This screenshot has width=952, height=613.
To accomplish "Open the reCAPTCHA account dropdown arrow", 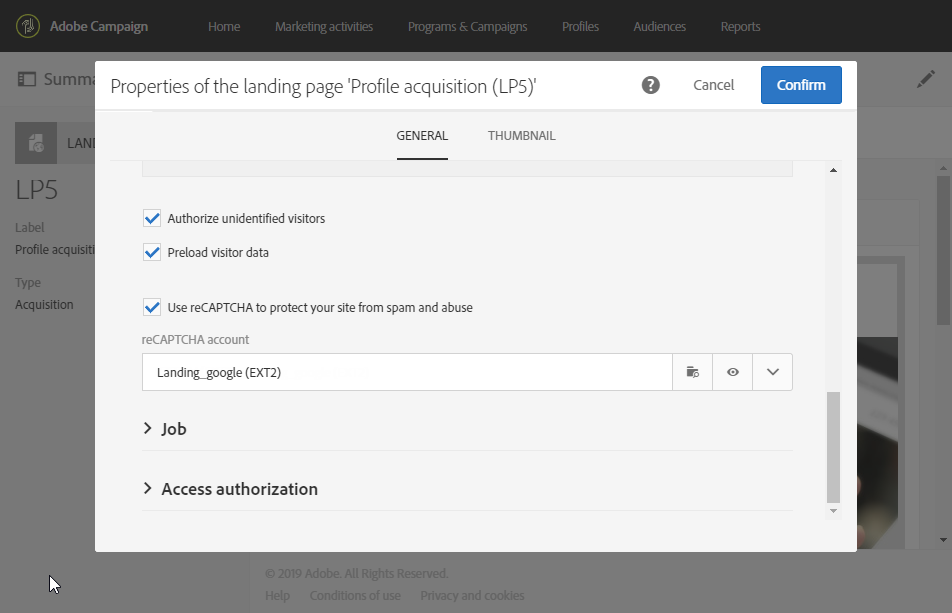I will [x=772, y=372].
